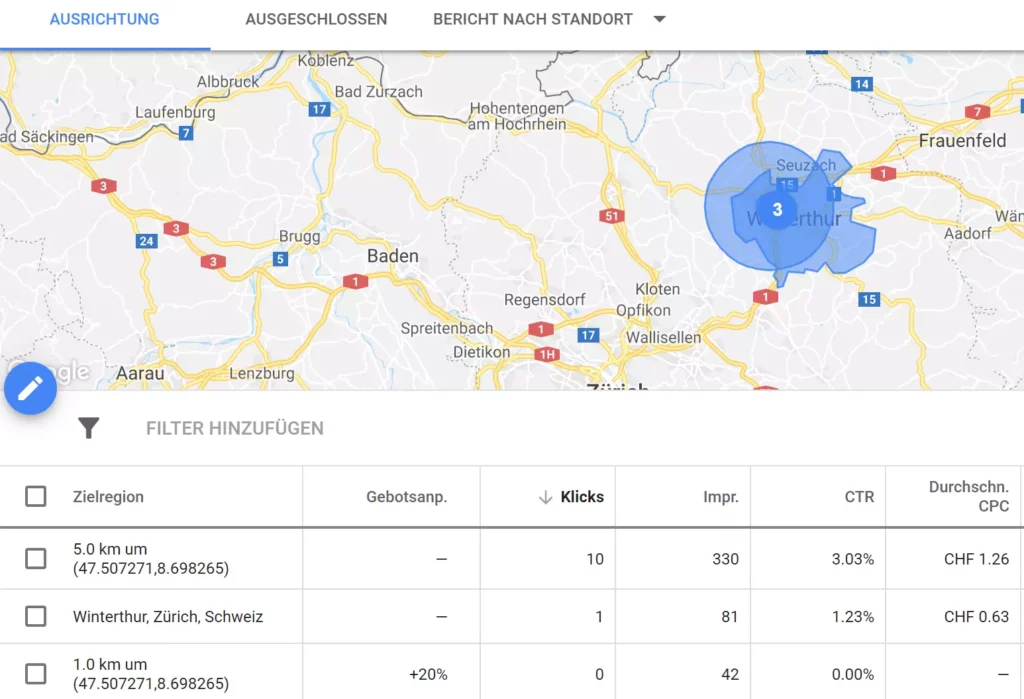Click the Klicks value 10
Screen dimensions: 1024x699
595,559
